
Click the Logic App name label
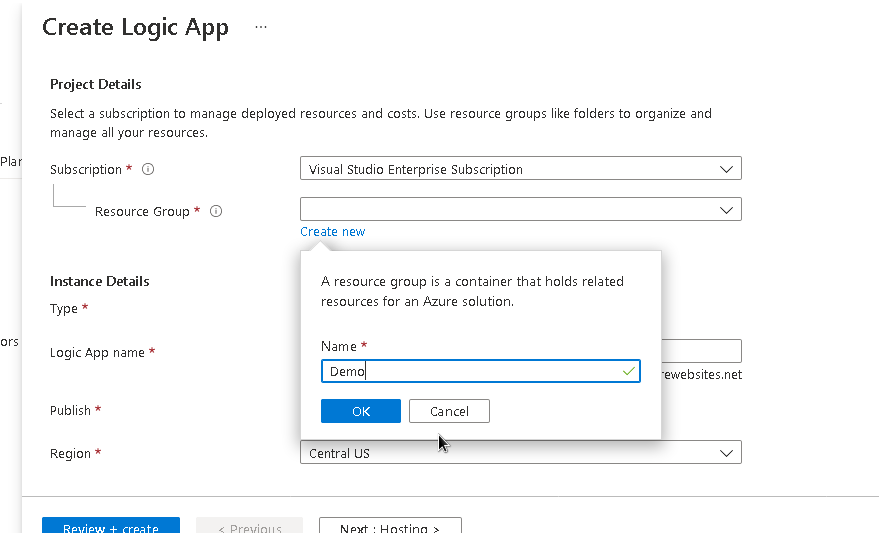click(x=97, y=353)
